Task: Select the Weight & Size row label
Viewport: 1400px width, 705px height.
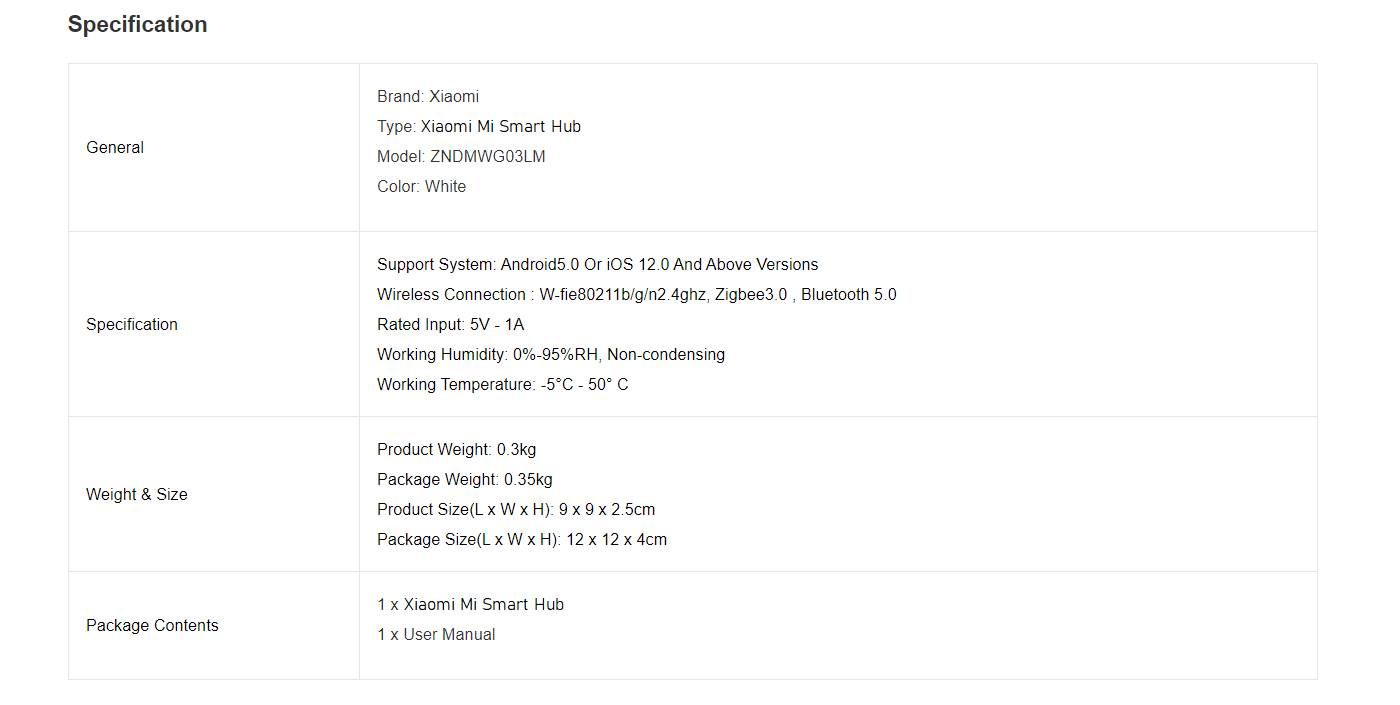Action: pos(137,494)
